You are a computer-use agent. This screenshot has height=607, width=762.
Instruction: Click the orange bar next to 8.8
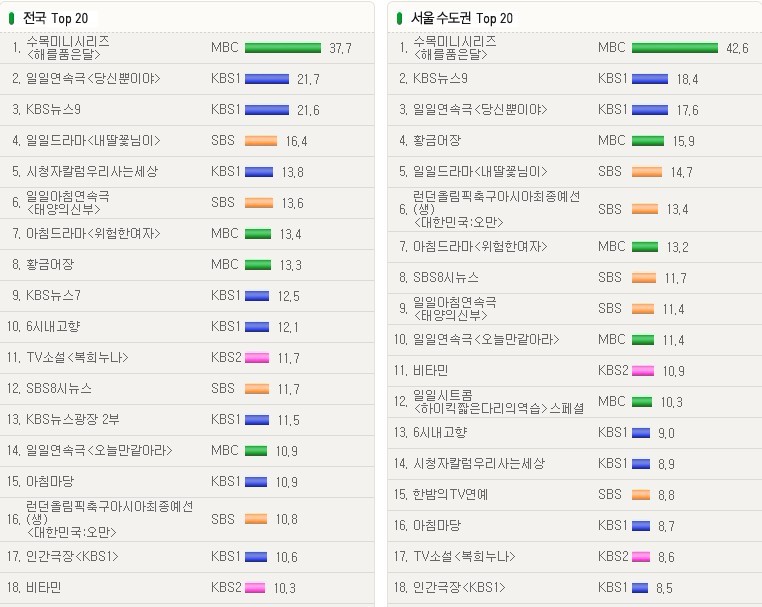point(641,495)
